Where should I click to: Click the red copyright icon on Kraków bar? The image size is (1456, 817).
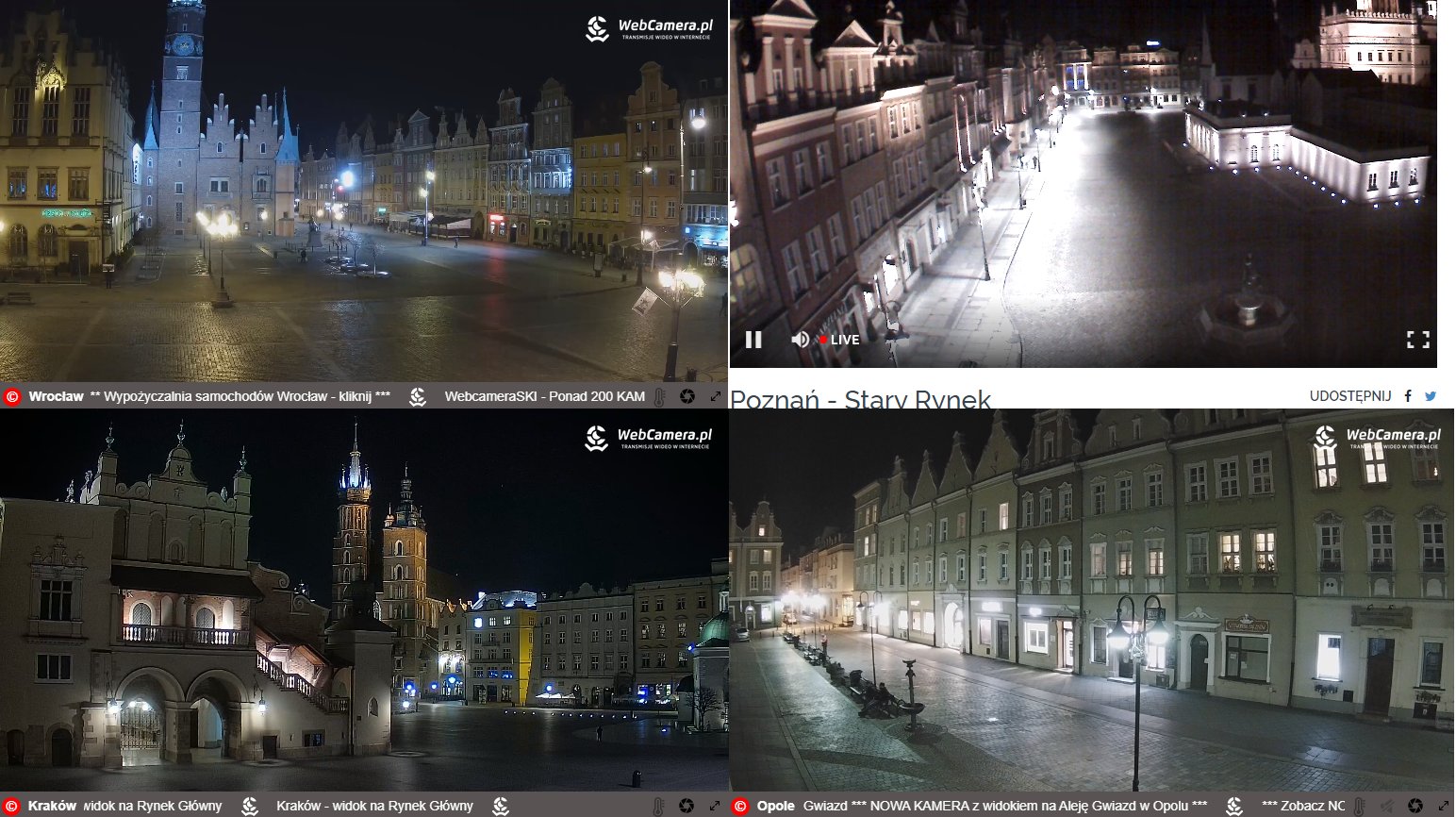pyautogui.click(x=12, y=807)
